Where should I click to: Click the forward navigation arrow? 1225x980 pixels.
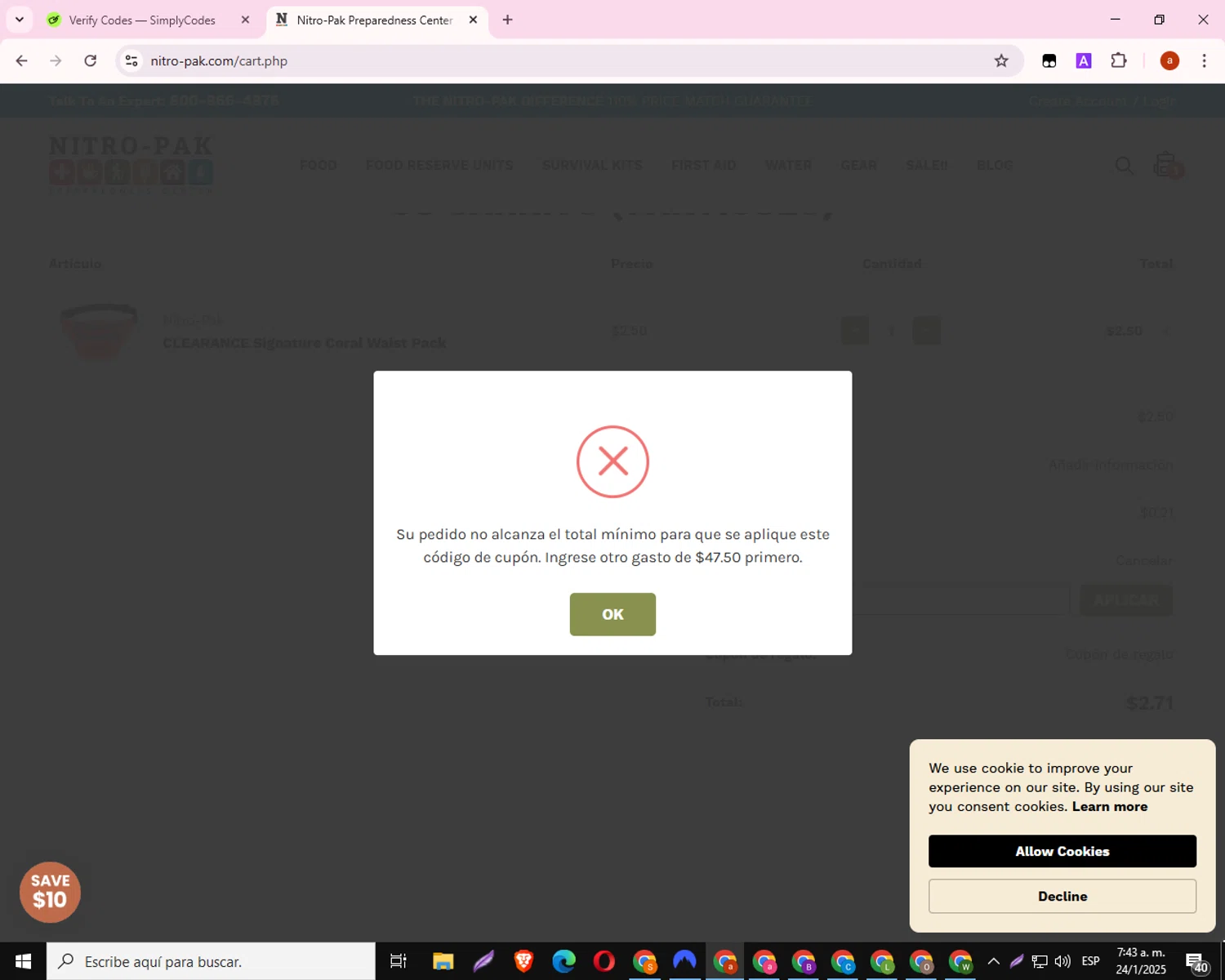click(x=56, y=60)
